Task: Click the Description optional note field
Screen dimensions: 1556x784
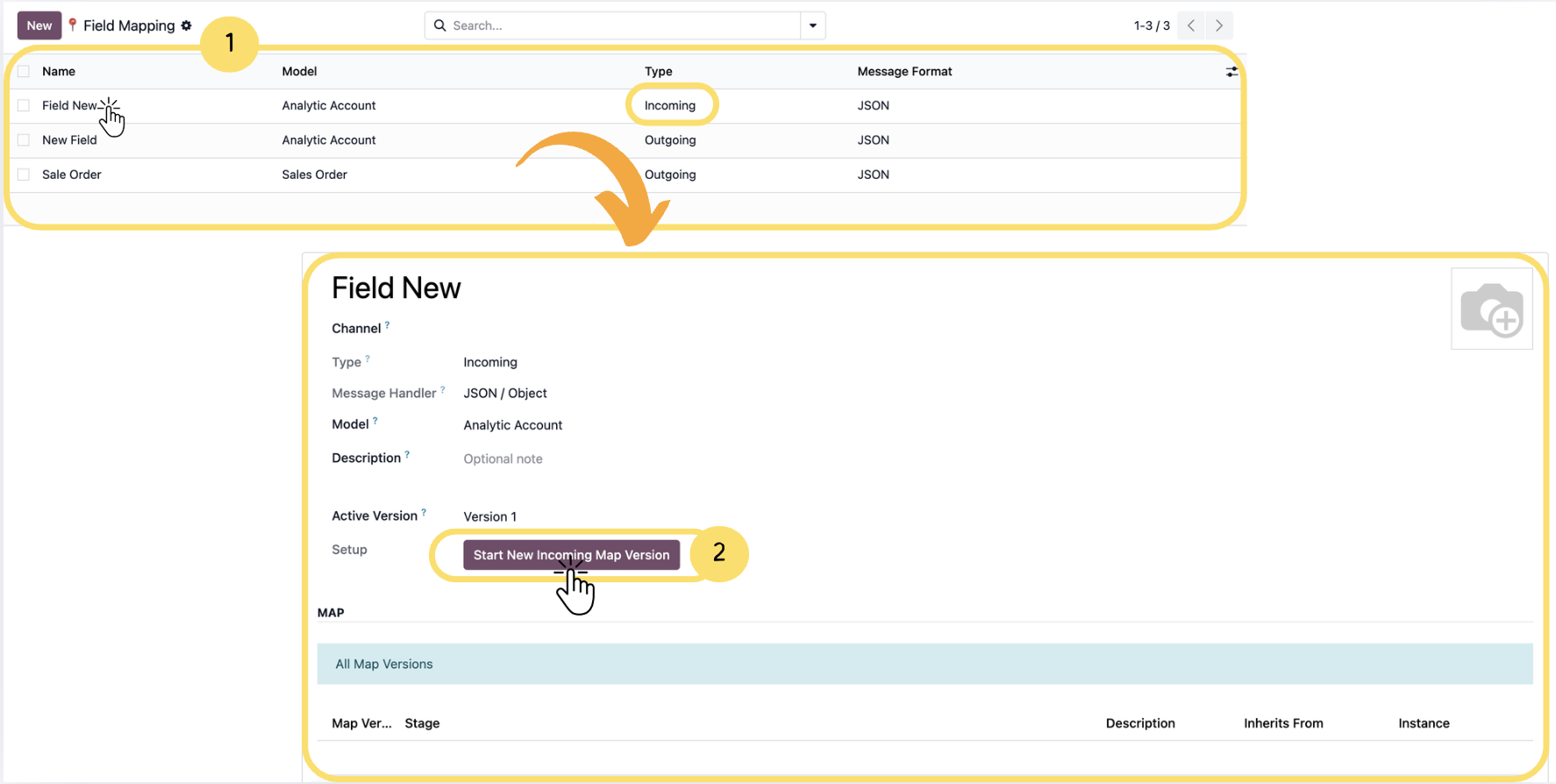Action: tap(503, 459)
